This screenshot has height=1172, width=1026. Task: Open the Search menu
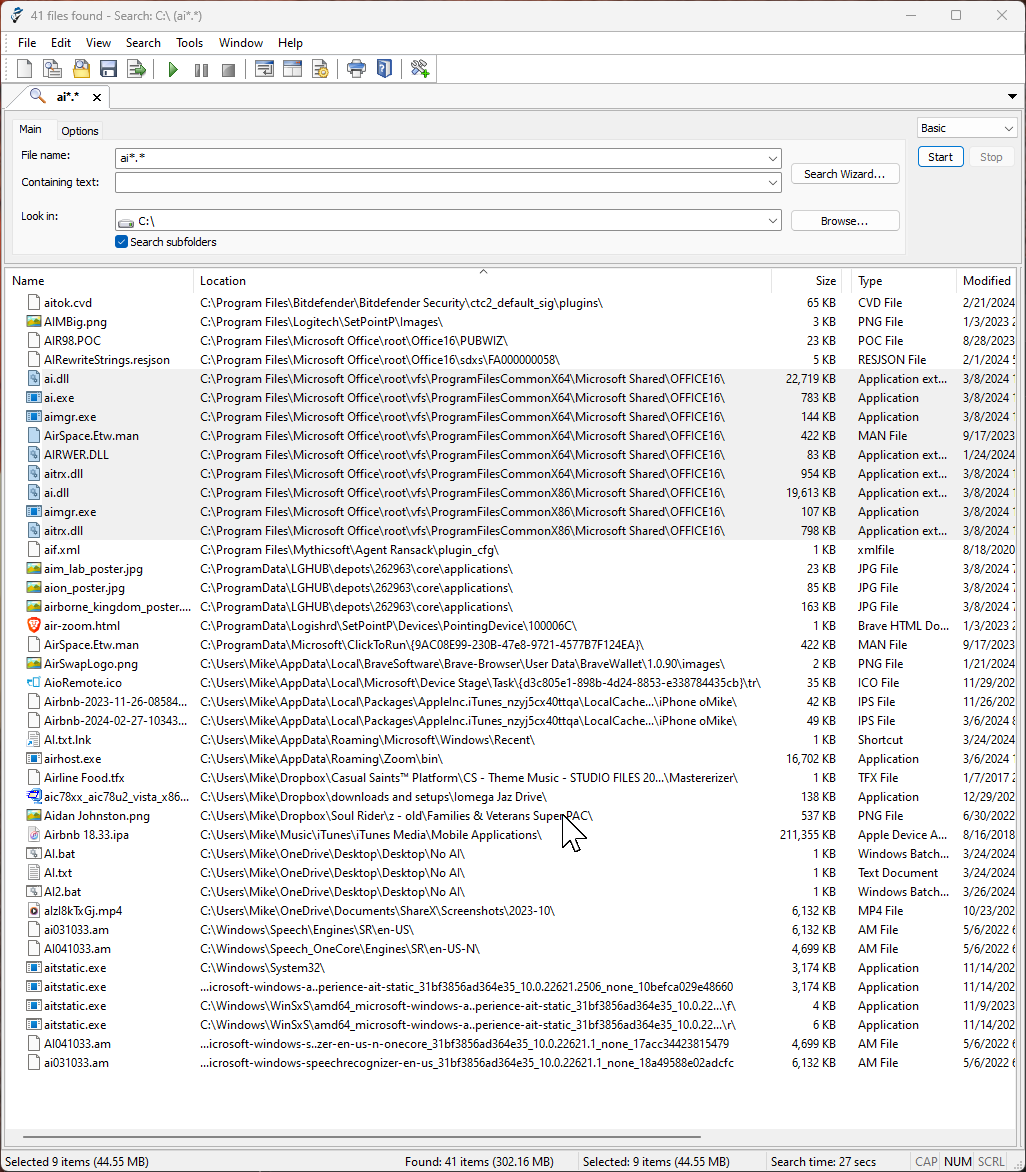(x=143, y=43)
